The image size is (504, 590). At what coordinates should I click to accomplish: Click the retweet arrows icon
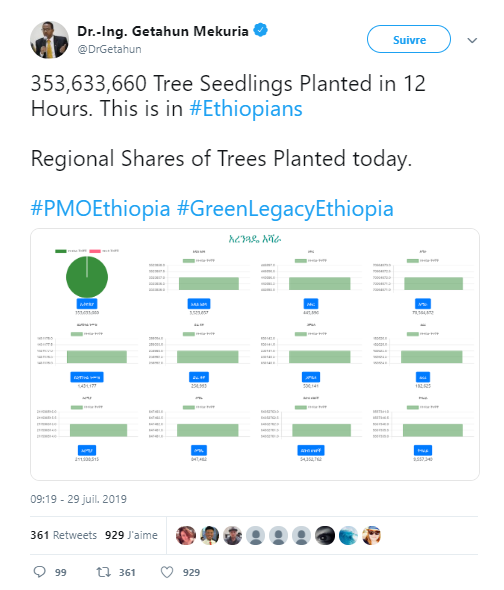tap(103, 572)
